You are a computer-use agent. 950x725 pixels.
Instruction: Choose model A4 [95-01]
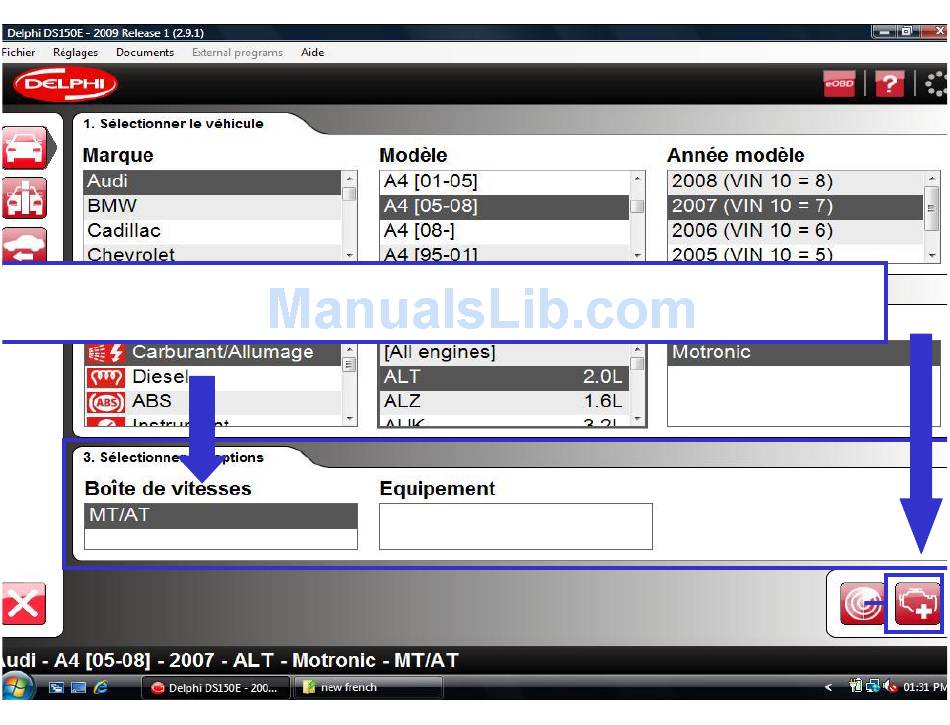(x=504, y=253)
